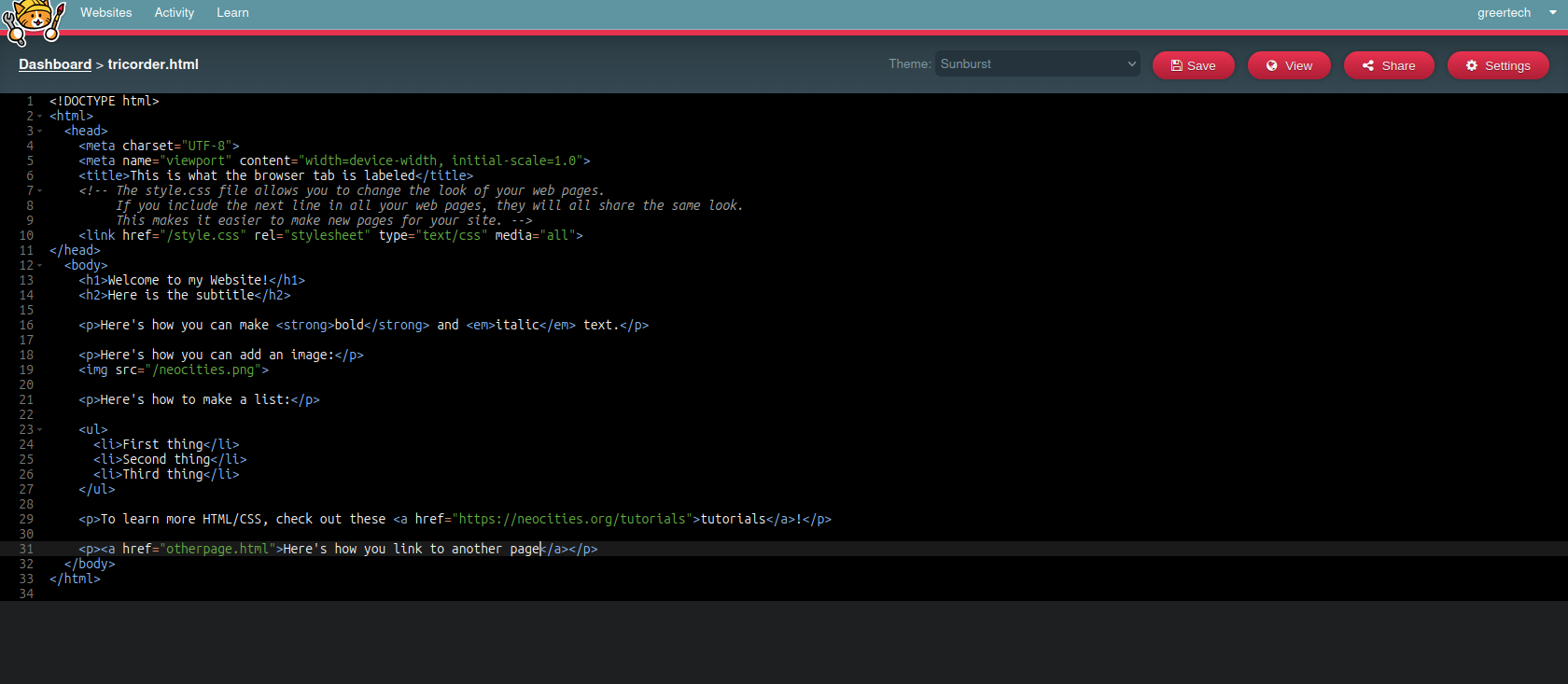Go back to the Dashboard link
This screenshot has width=1568, height=684.
coord(55,64)
